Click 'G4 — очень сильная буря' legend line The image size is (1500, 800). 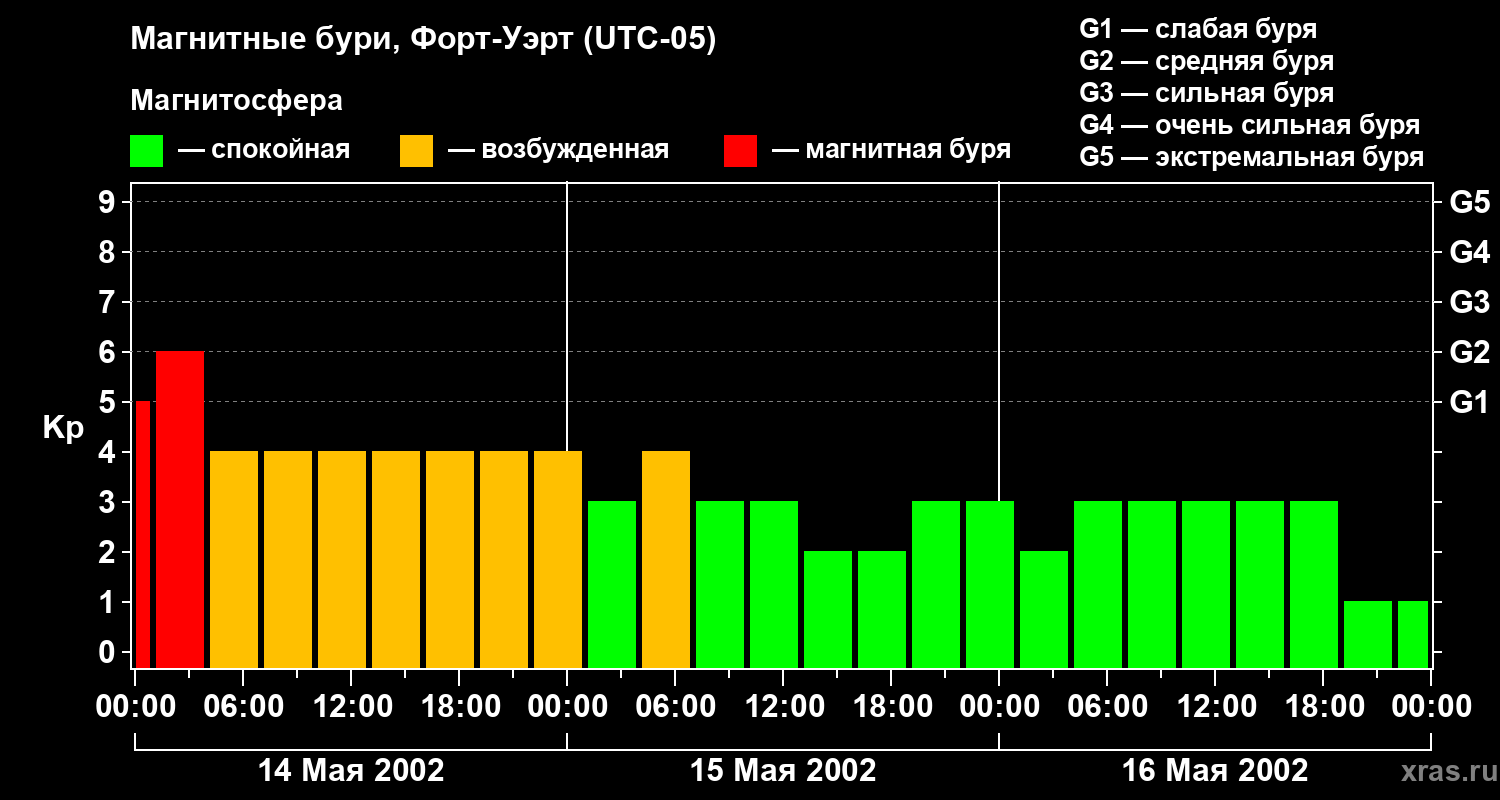(x=1250, y=125)
